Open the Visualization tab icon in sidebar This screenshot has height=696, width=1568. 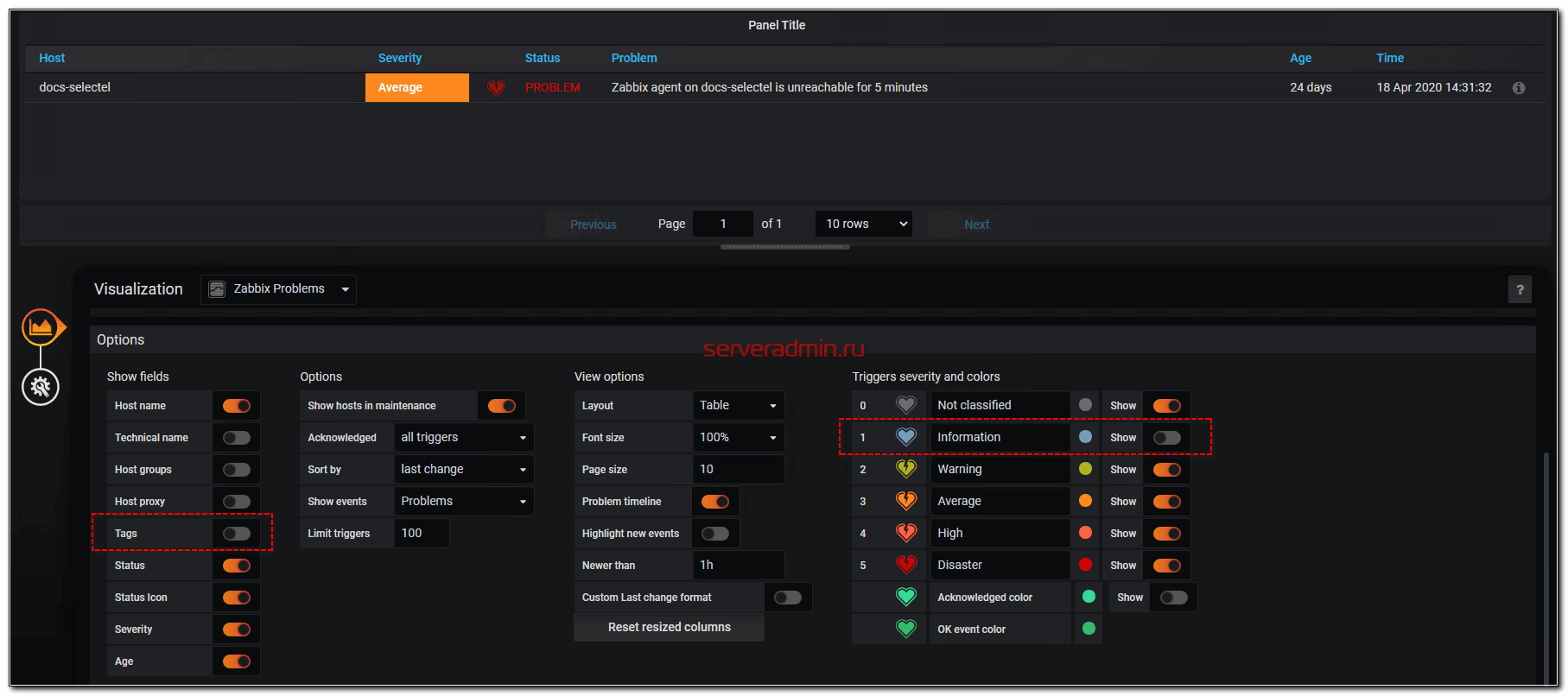(x=41, y=327)
